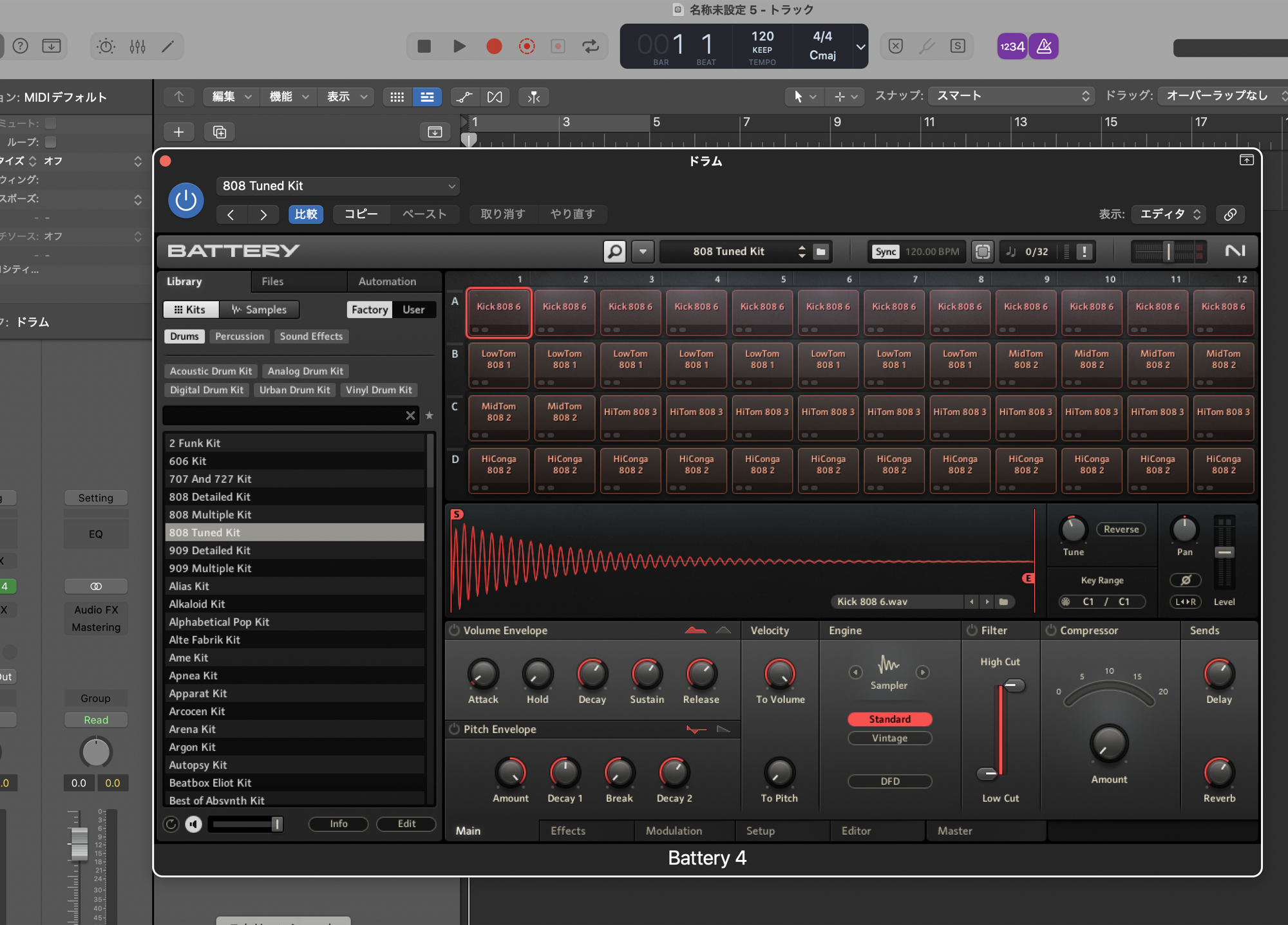Toggle the browser preview speaker icon
This screenshot has width=1288, height=925.
coord(193,824)
